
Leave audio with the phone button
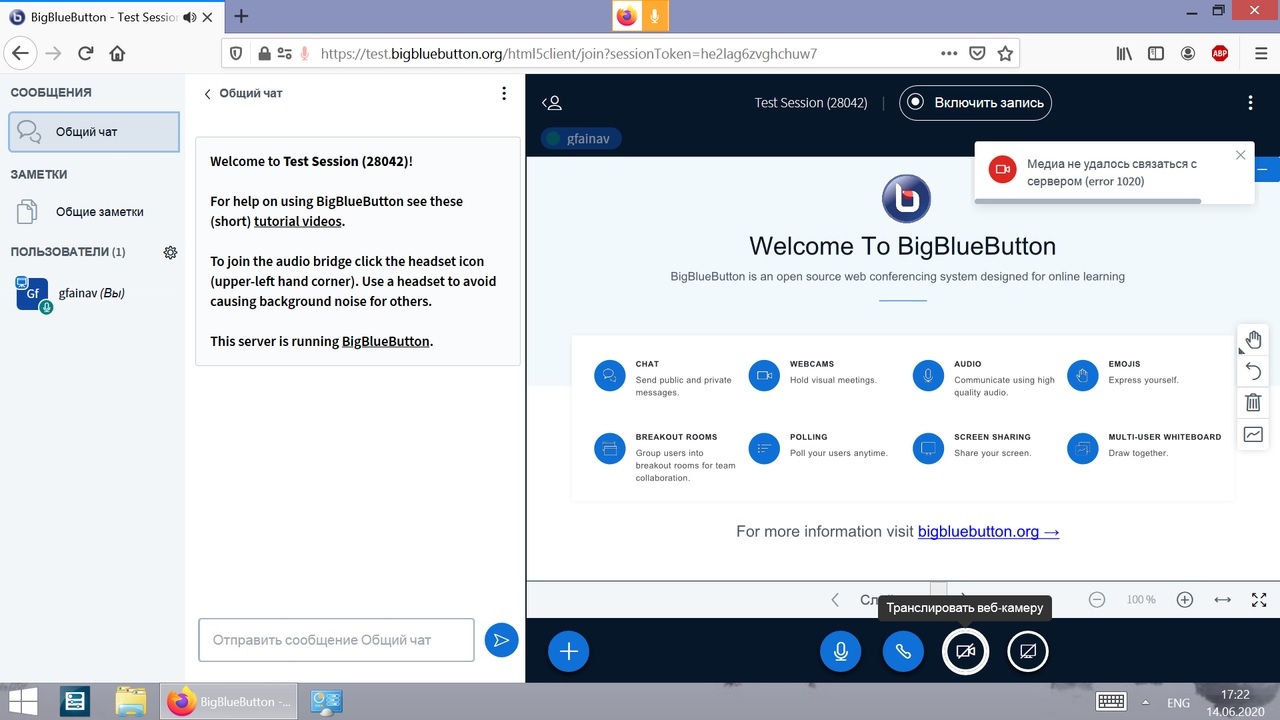click(903, 652)
